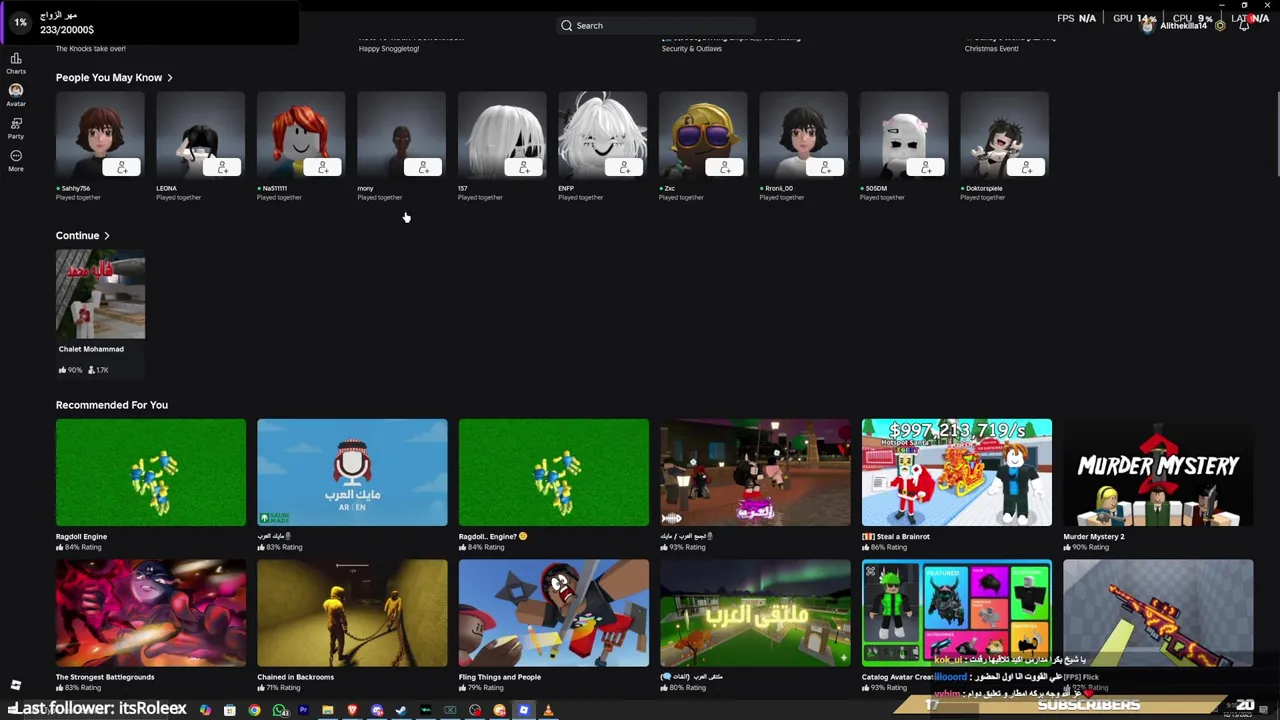Click the Roblox taskbar icon
1280x720 pixels.
523,710
